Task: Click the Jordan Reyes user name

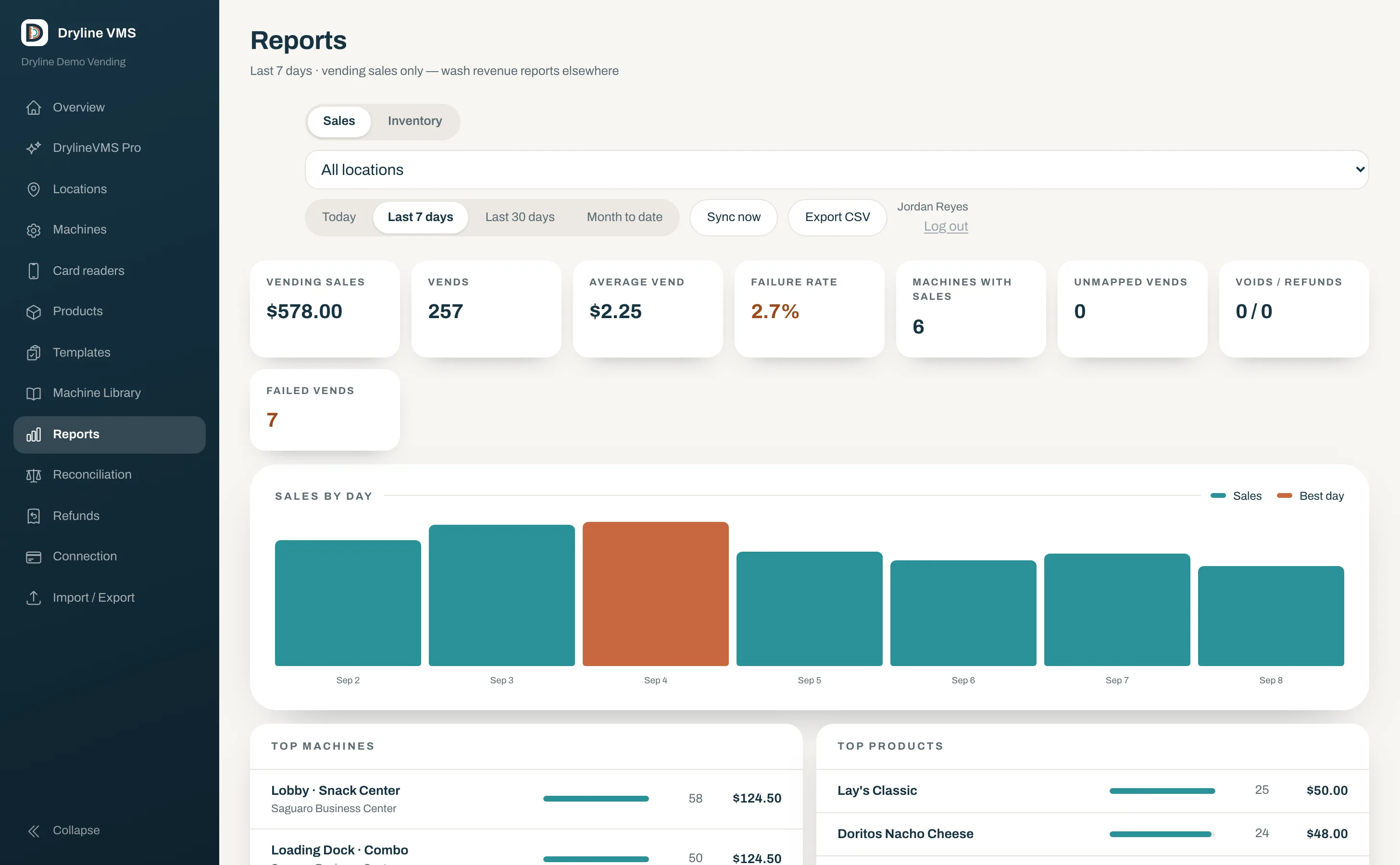Action: [932, 207]
